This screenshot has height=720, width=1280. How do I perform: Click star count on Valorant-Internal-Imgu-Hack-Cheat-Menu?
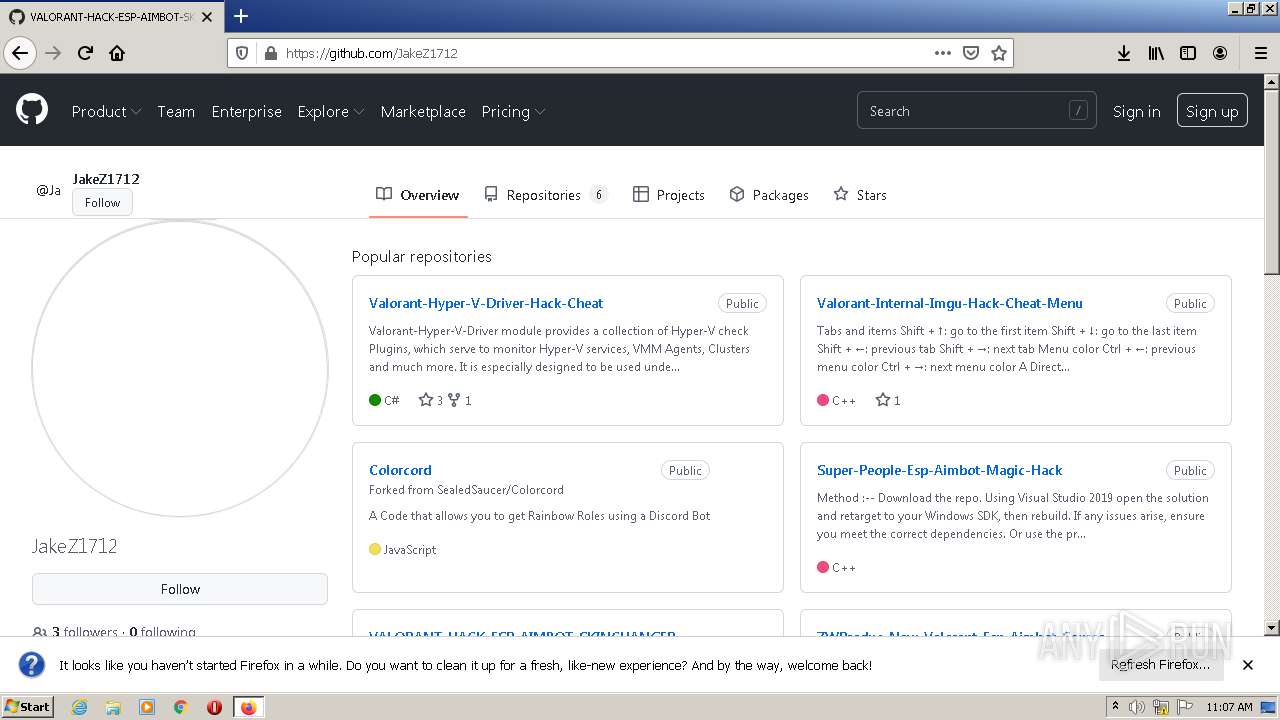tap(888, 400)
